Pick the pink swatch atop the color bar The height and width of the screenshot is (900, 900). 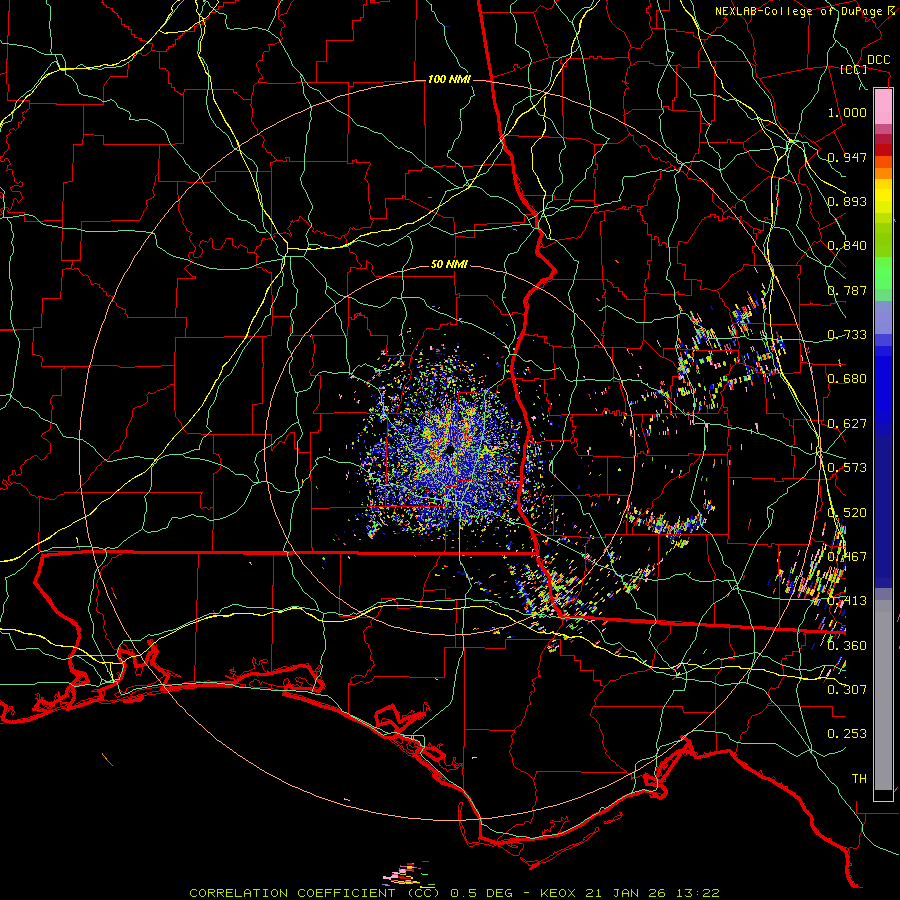(x=883, y=106)
